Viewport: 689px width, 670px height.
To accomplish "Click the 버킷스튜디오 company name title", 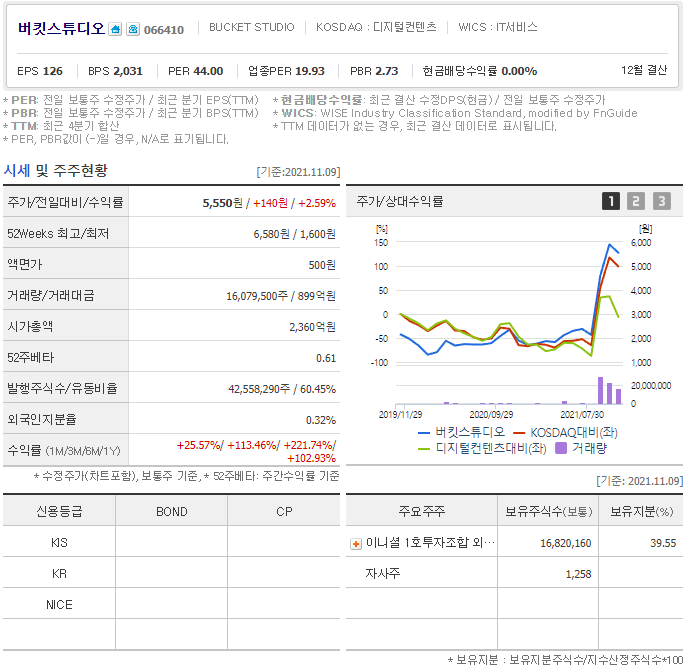I will (61, 29).
